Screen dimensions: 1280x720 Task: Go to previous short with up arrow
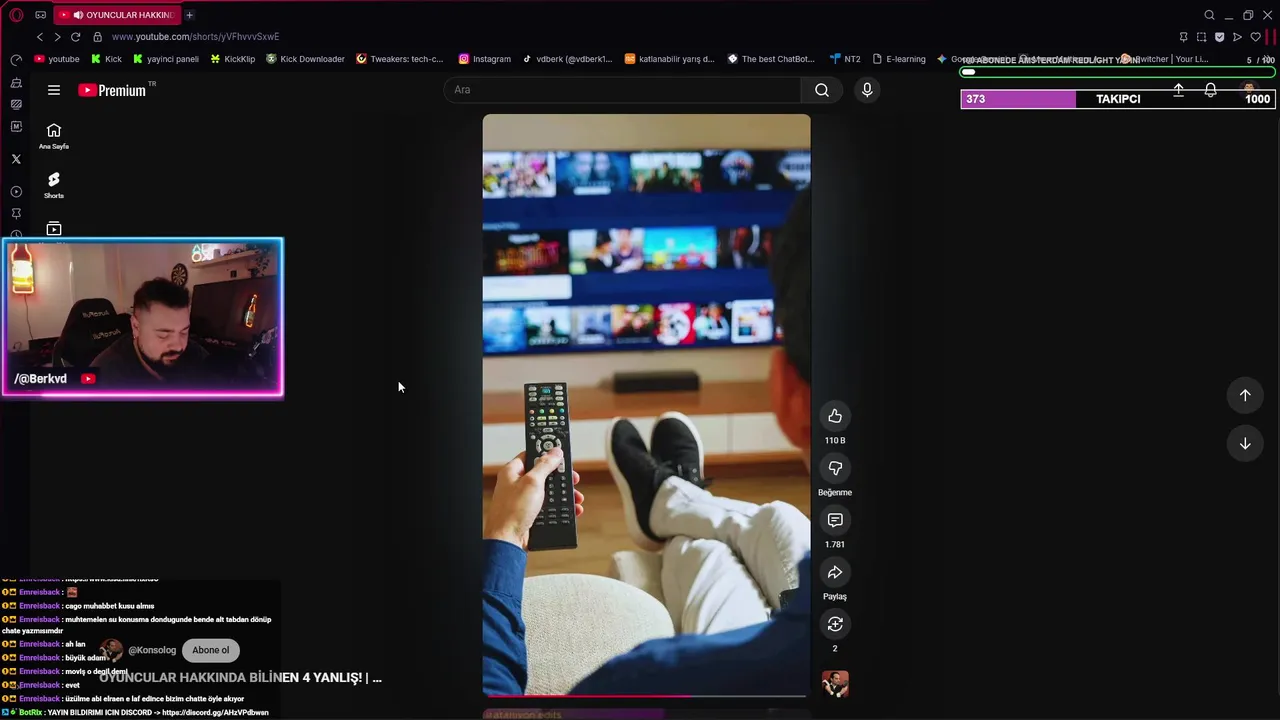pos(1245,395)
